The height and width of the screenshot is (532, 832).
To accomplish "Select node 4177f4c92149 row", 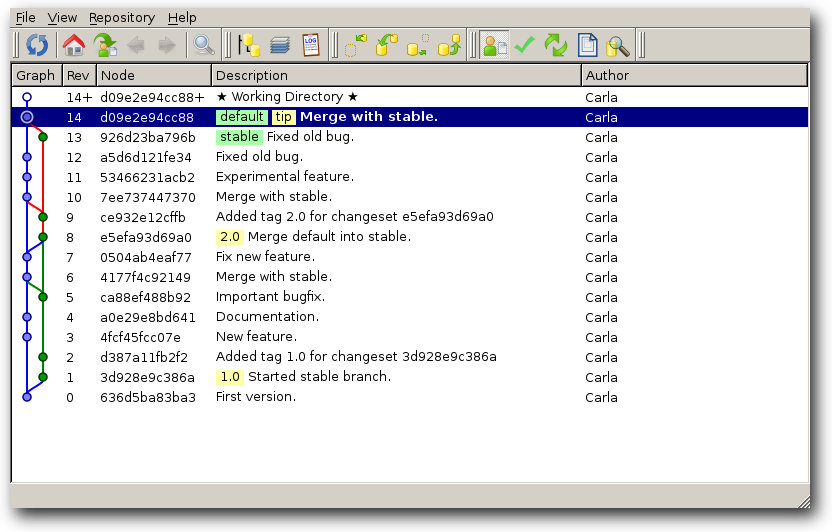I will click(410, 277).
